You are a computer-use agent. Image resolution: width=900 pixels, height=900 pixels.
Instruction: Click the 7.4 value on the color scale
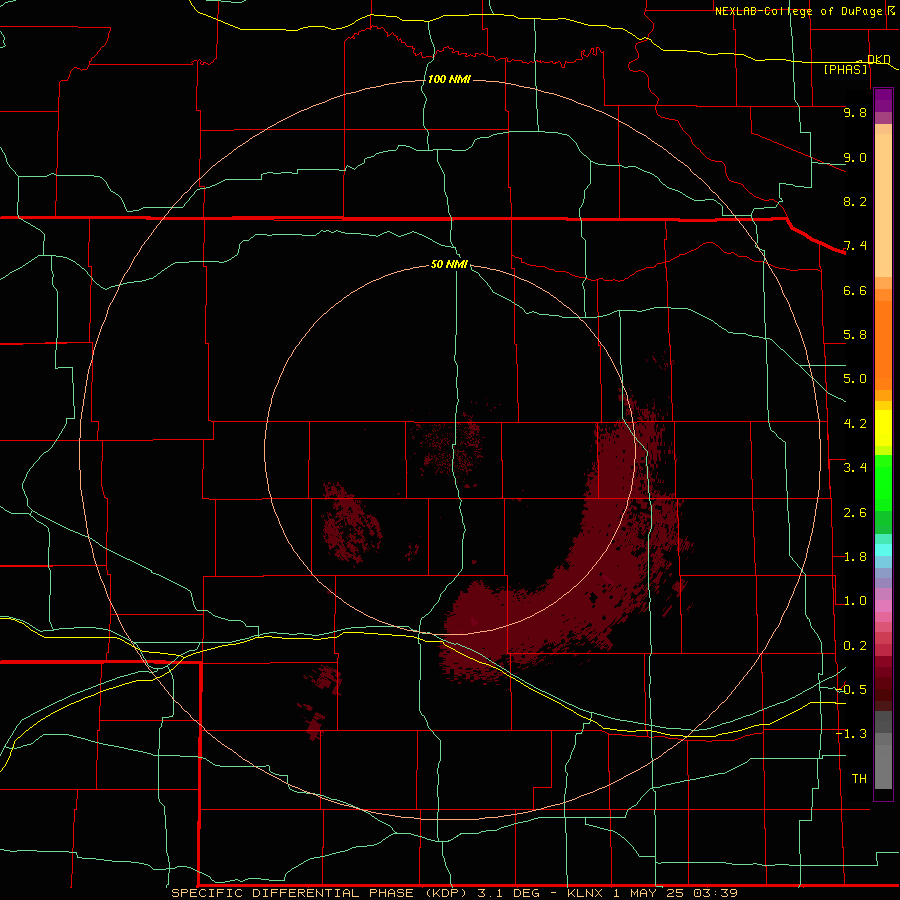click(x=855, y=246)
